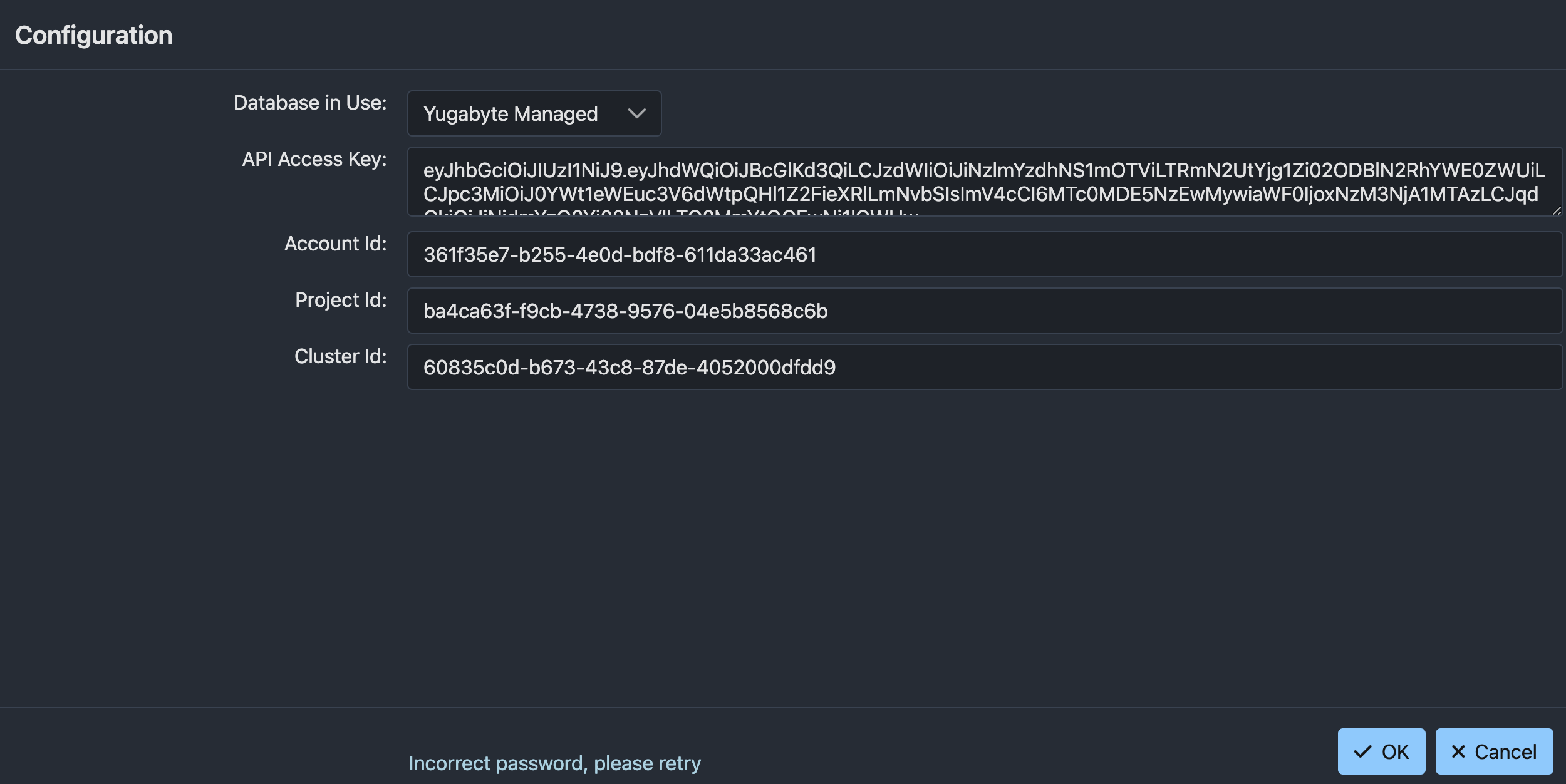Grab the API key textarea resize handle
This screenshot has height=784, width=1566.
[1556, 210]
